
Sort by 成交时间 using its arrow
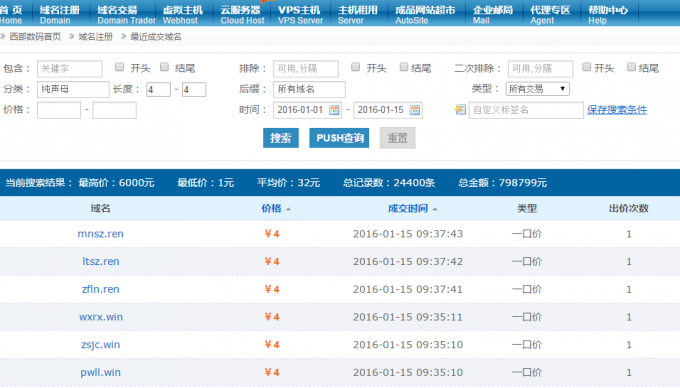coord(435,209)
